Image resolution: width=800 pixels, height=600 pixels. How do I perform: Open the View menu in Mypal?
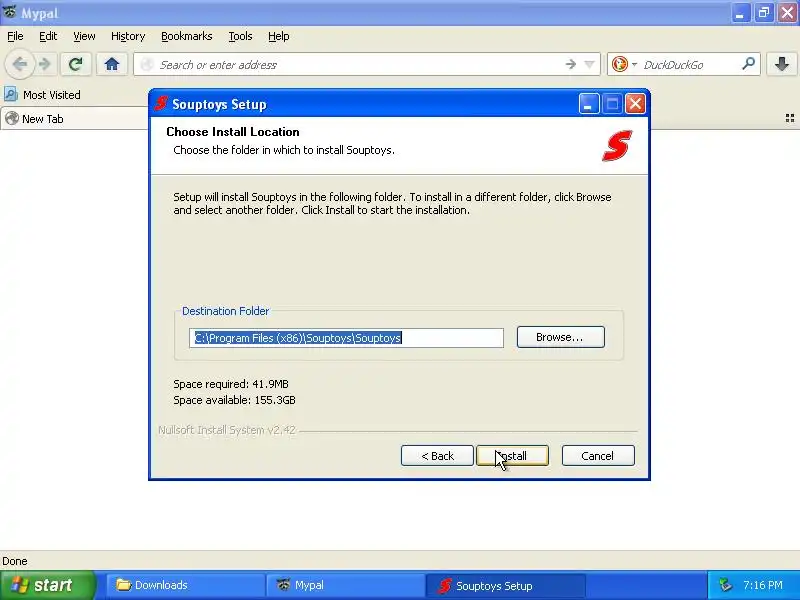84,36
